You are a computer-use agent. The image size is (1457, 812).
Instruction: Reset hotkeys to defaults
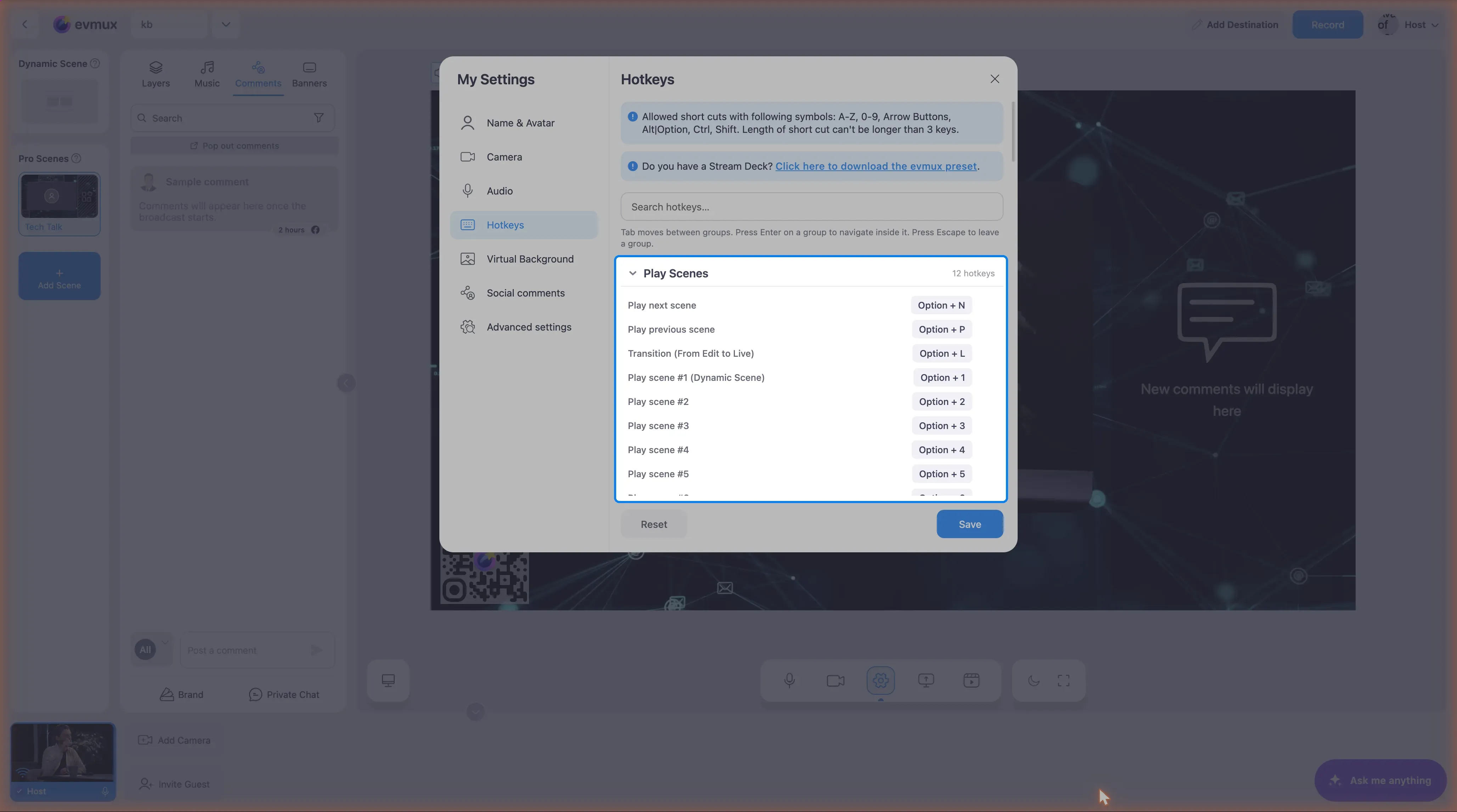tap(653, 524)
